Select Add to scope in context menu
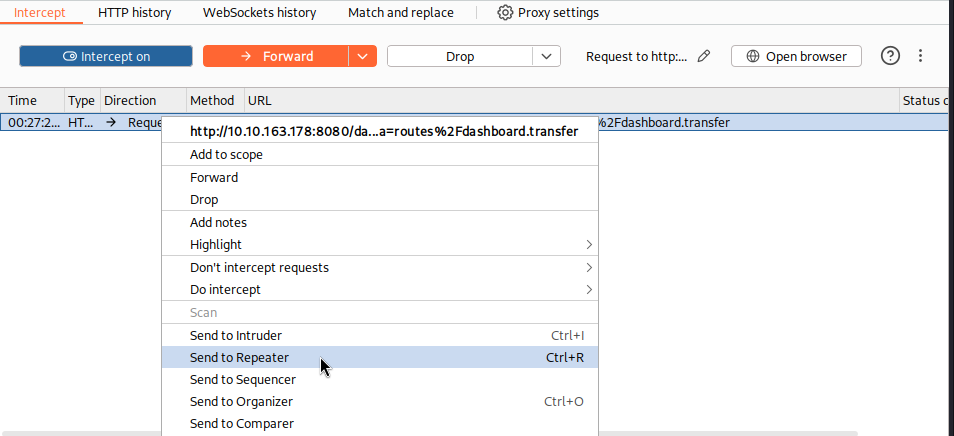Screen dimensions: 954x436 [x=380, y=154]
